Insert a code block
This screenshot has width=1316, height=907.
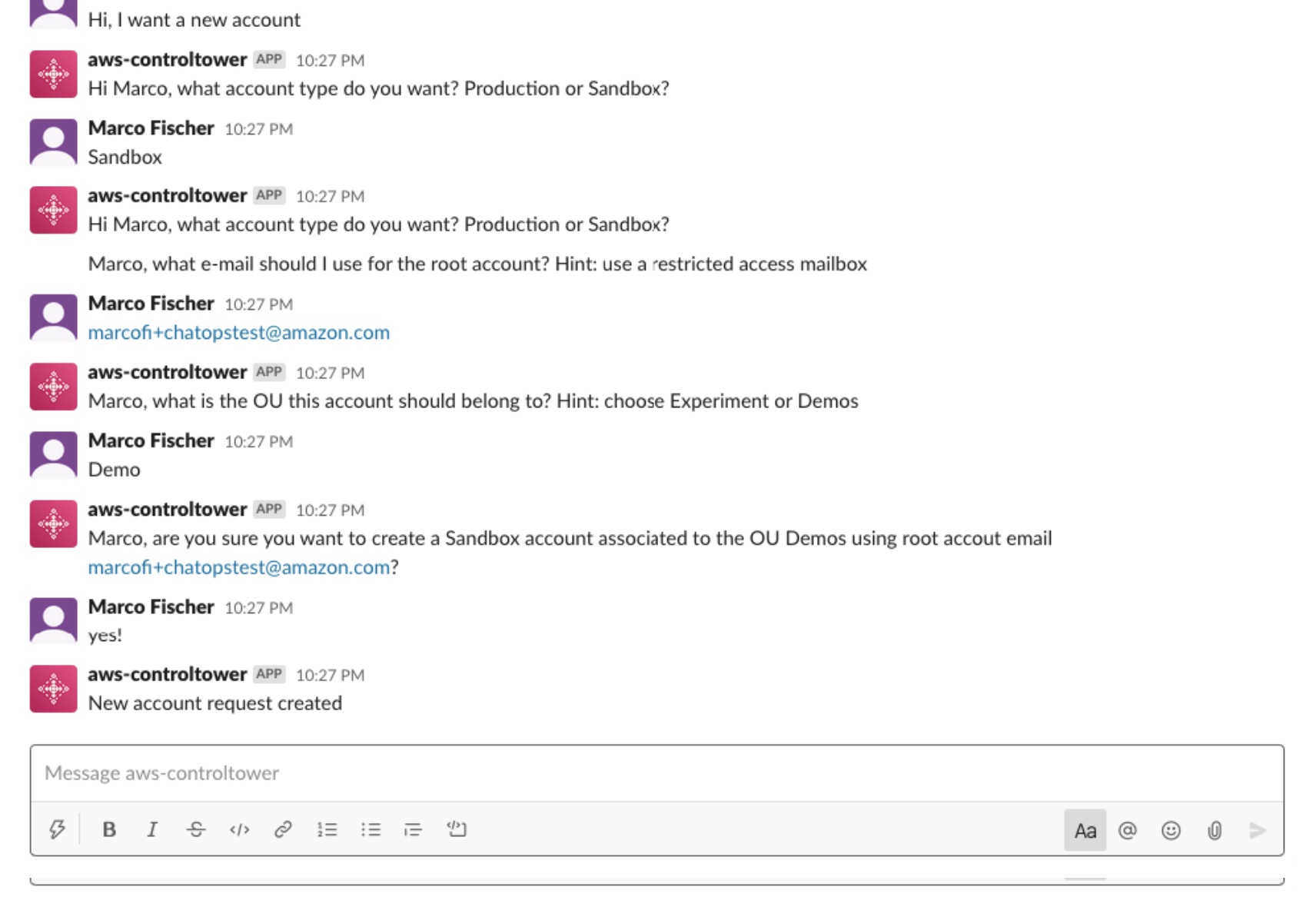coord(457,829)
